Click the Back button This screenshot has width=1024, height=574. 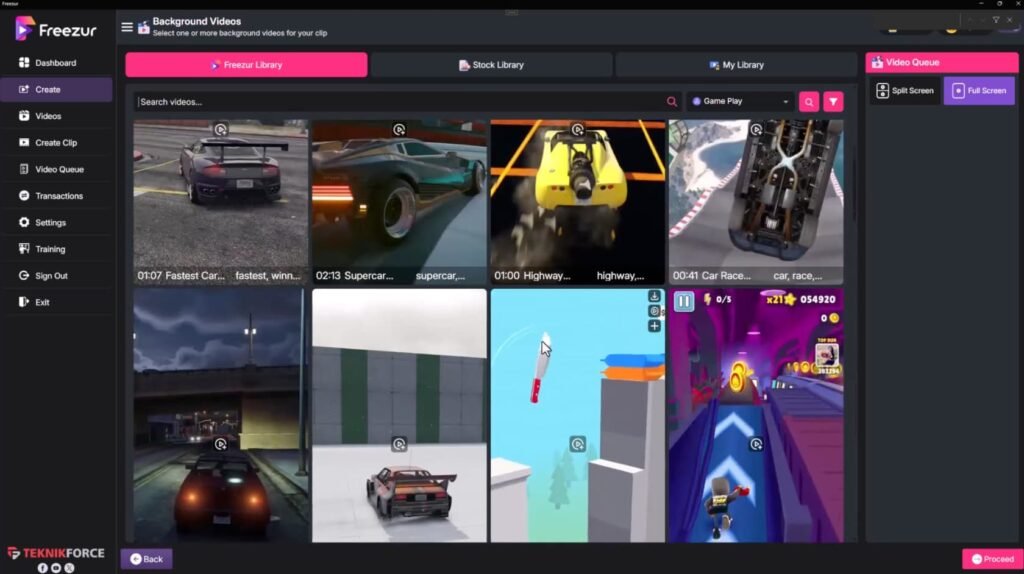point(146,559)
